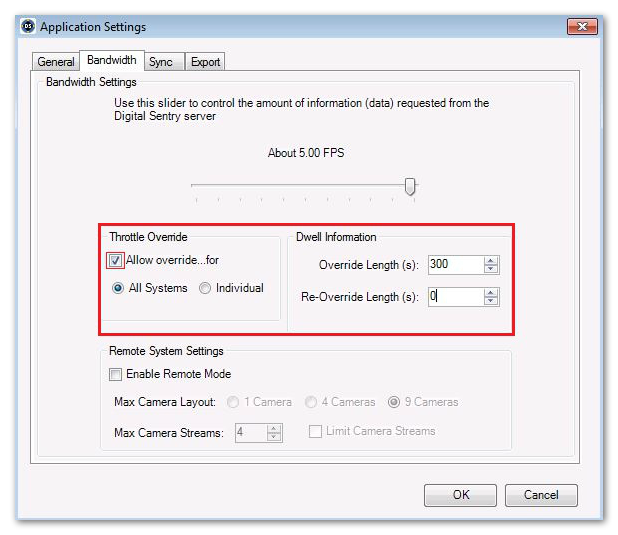
Task: Increase Max Camera Streams with up arrow
Action: (x=274, y=429)
